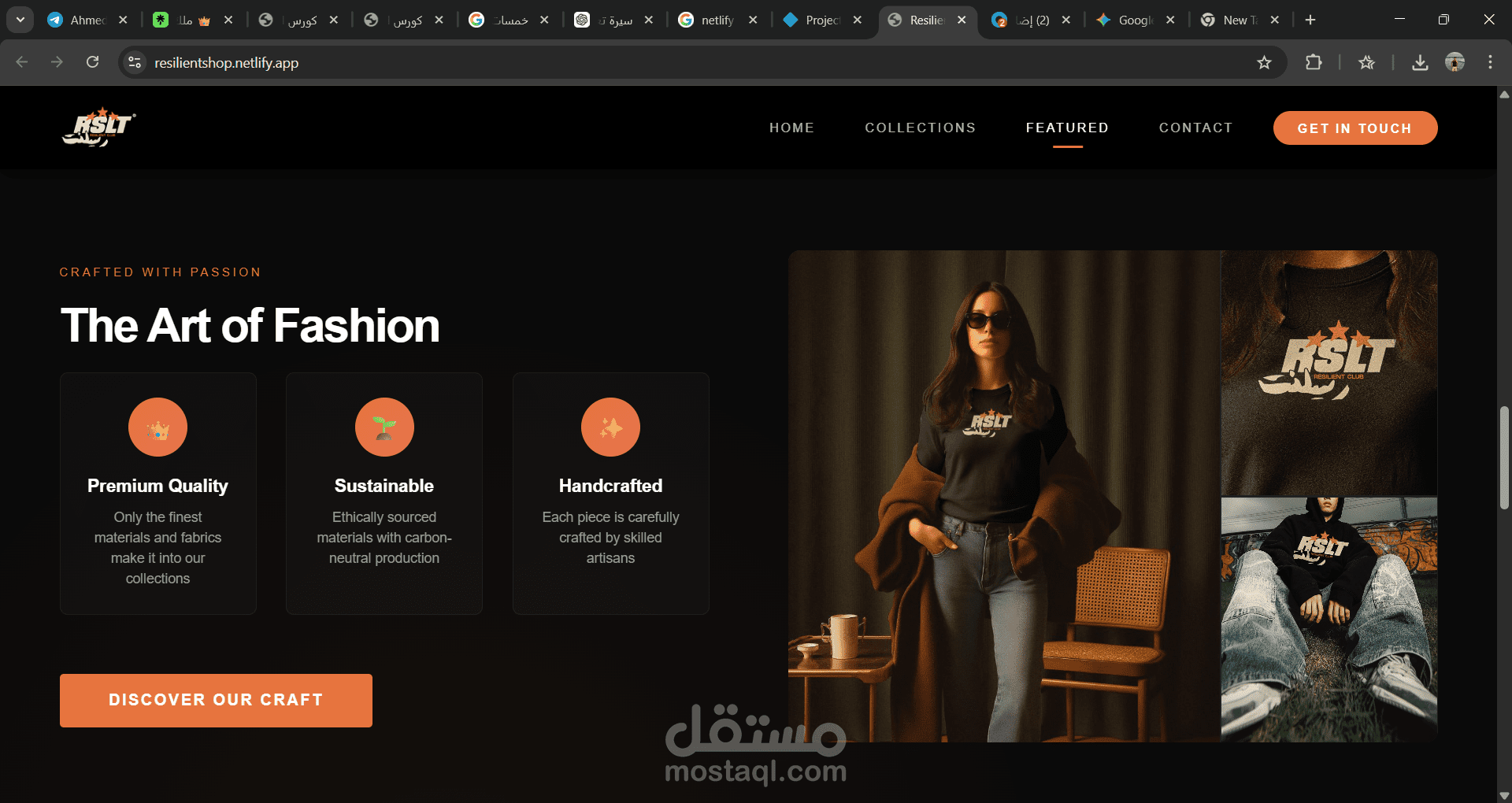Click the browser back arrow
The height and width of the screenshot is (803, 1512).
point(21,61)
